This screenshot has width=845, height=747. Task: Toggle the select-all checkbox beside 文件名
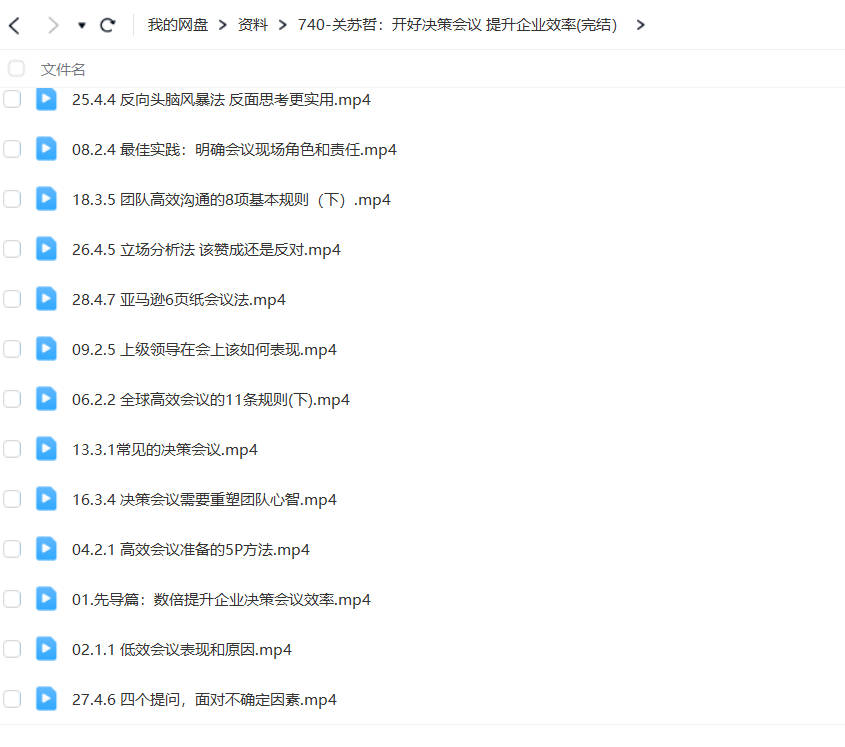pos(16,68)
